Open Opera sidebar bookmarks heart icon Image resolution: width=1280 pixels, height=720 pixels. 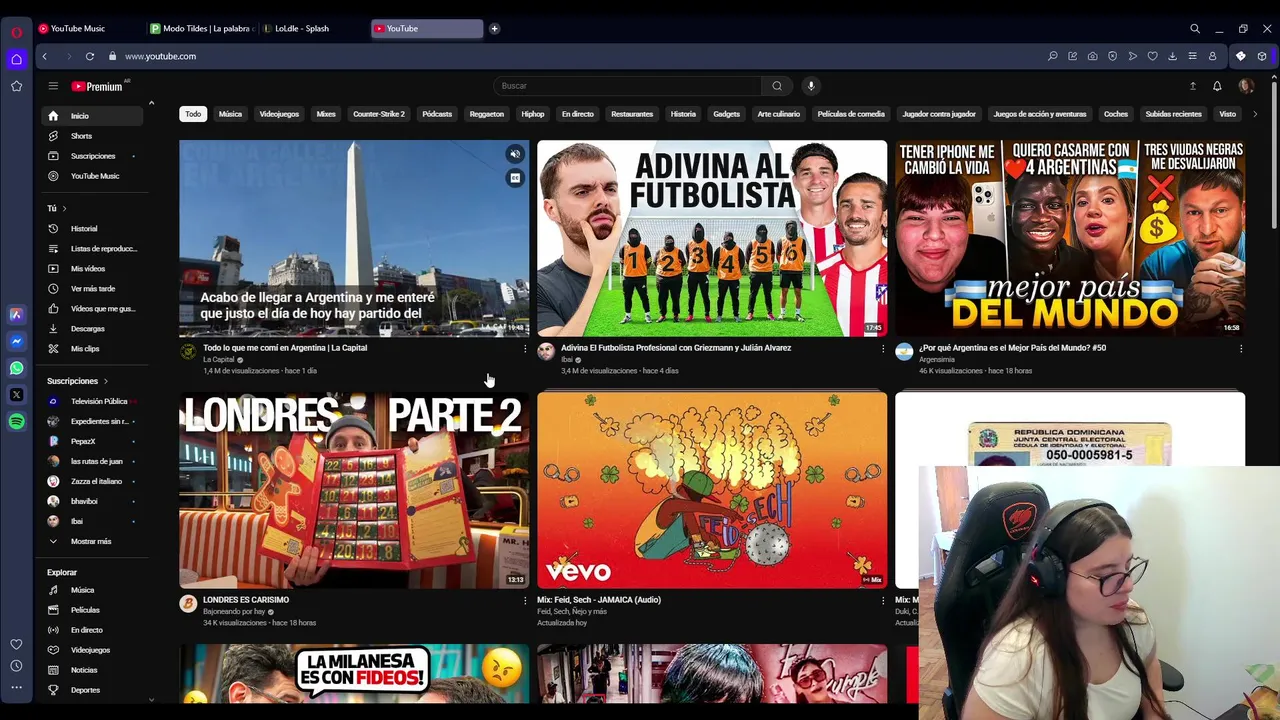[16, 645]
